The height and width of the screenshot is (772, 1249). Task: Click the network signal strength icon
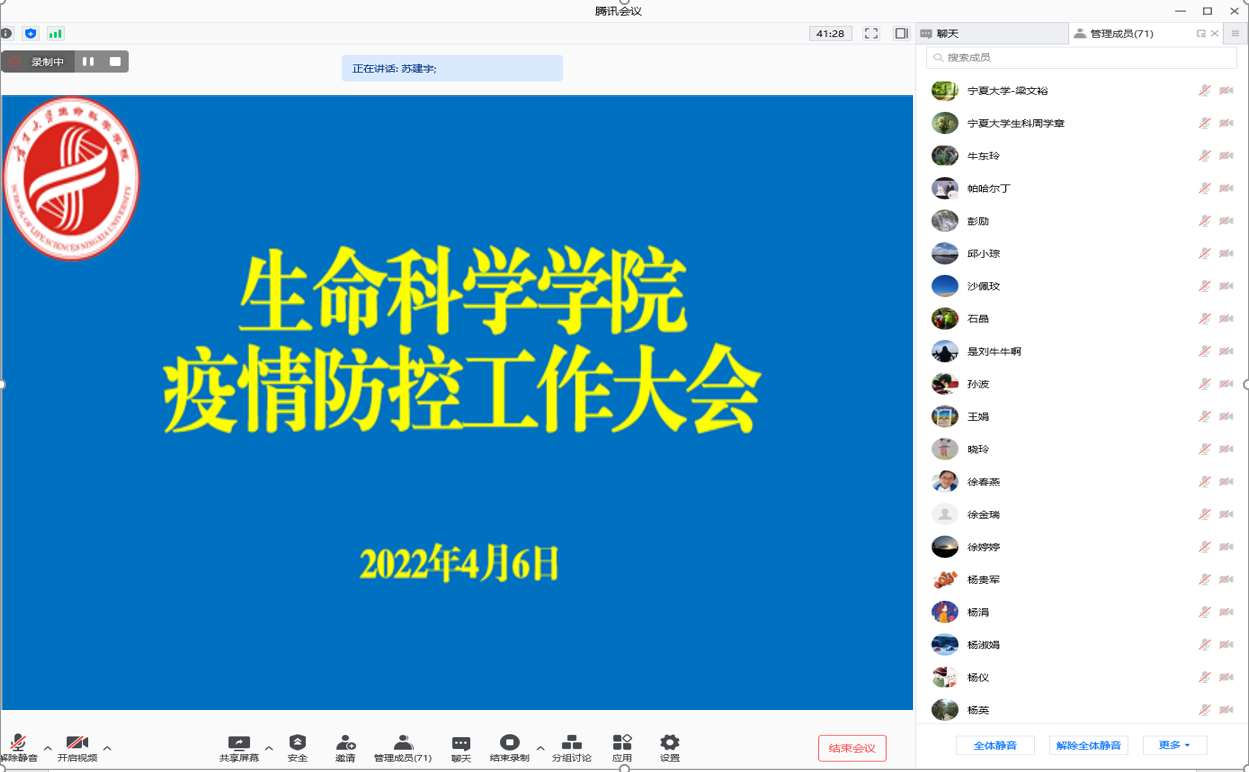(55, 33)
